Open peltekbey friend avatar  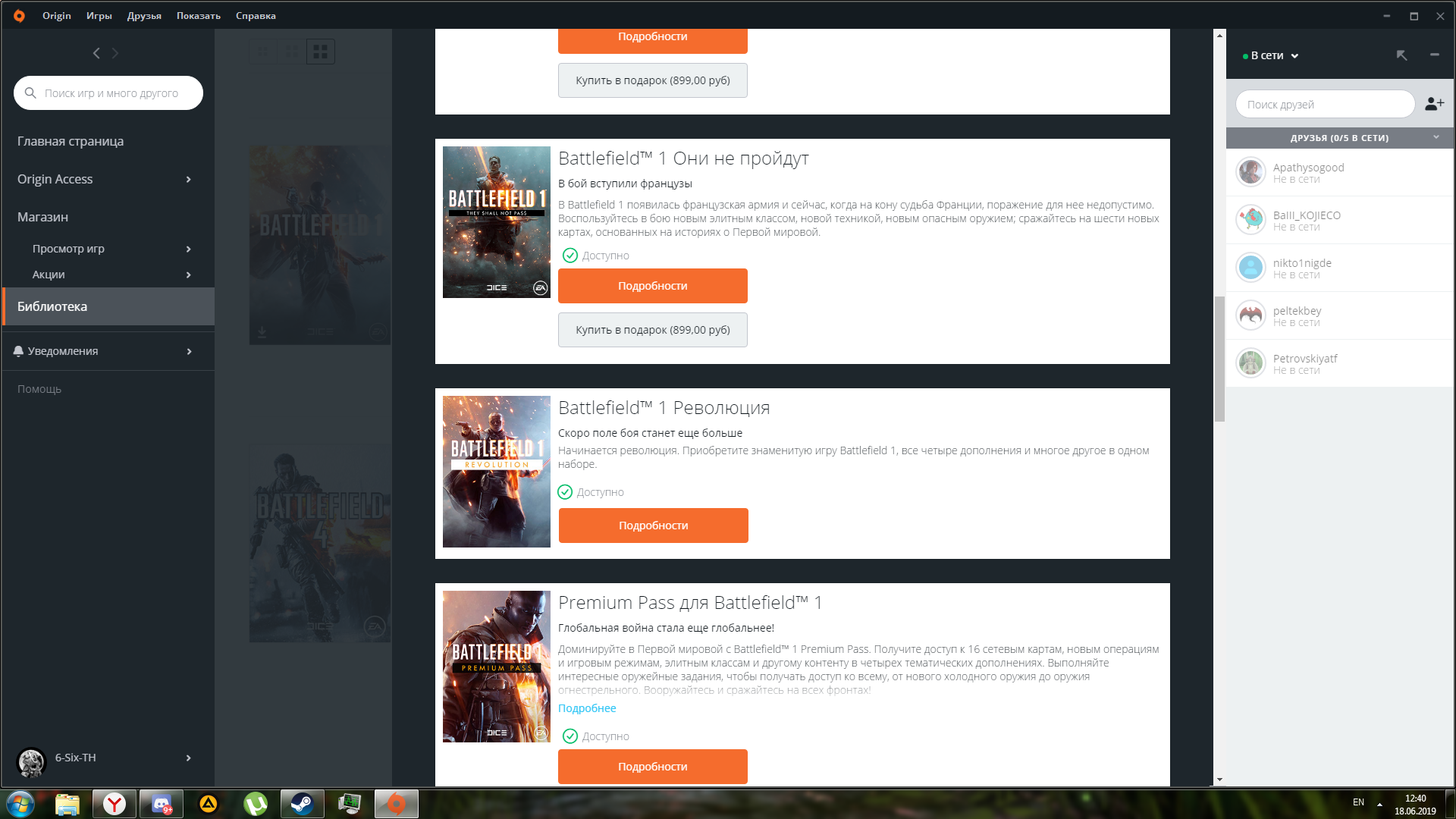1250,315
